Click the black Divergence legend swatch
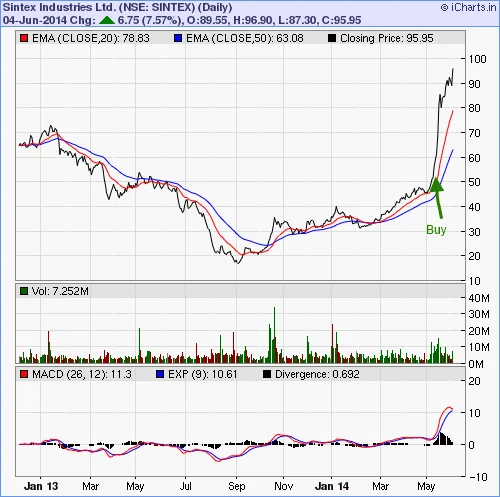Image resolution: width=500 pixels, height=497 pixels. point(267,374)
